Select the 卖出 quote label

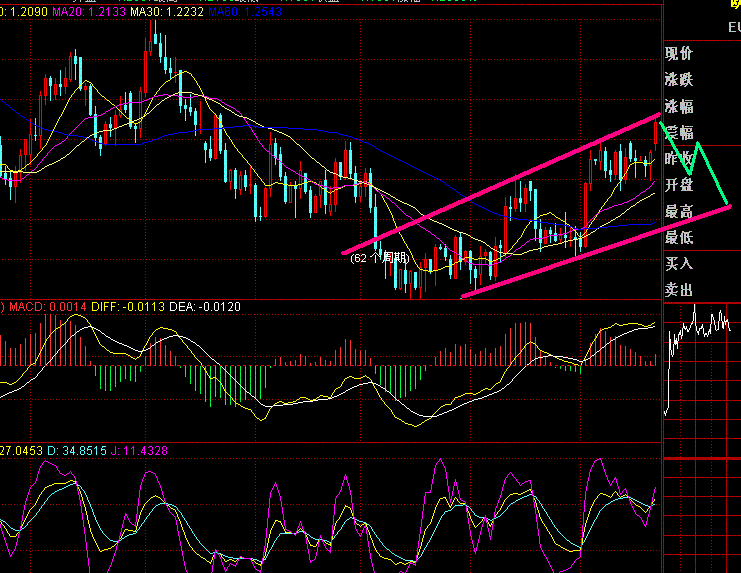coord(679,290)
